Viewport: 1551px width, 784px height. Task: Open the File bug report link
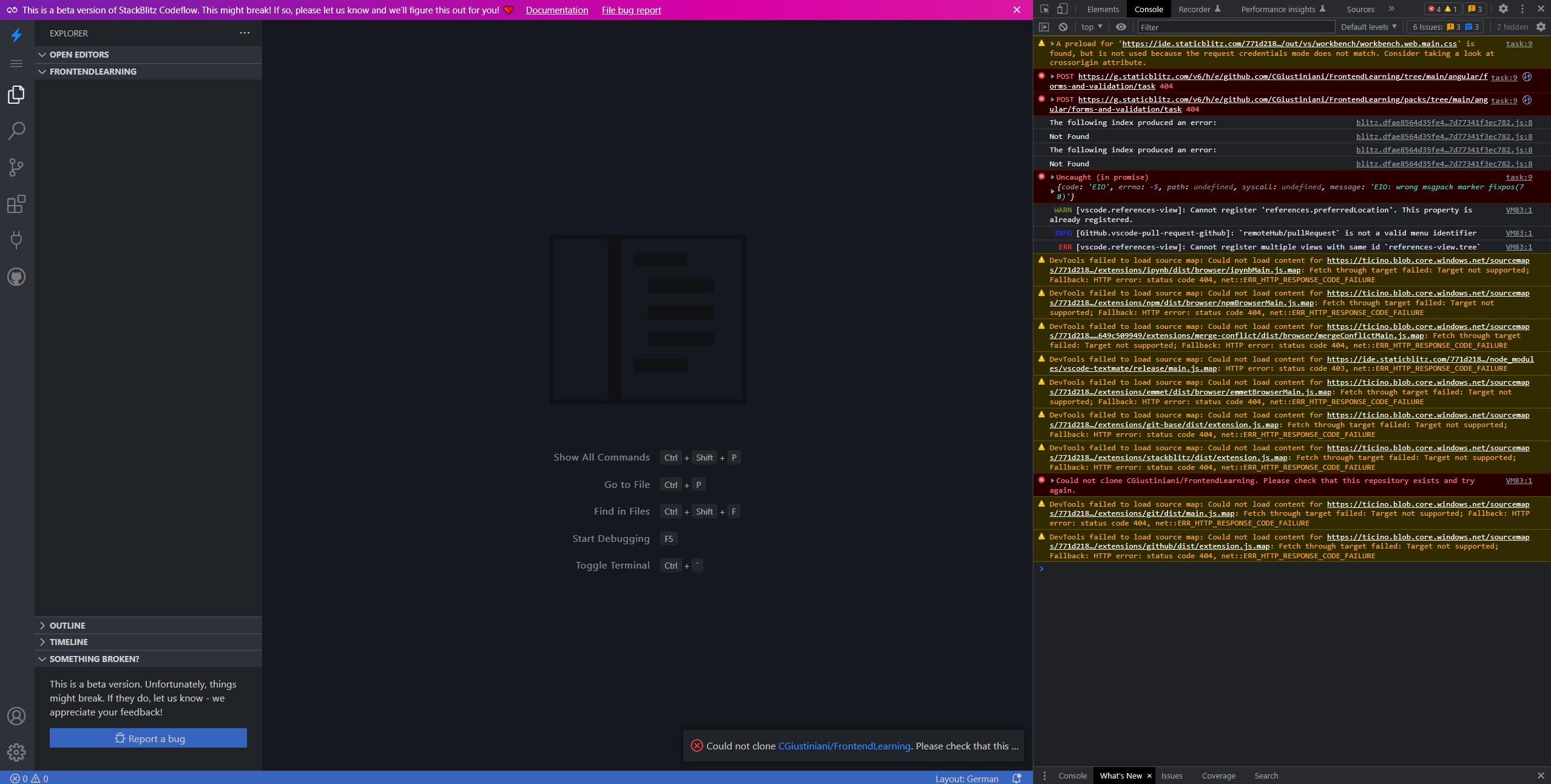pos(631,10)
